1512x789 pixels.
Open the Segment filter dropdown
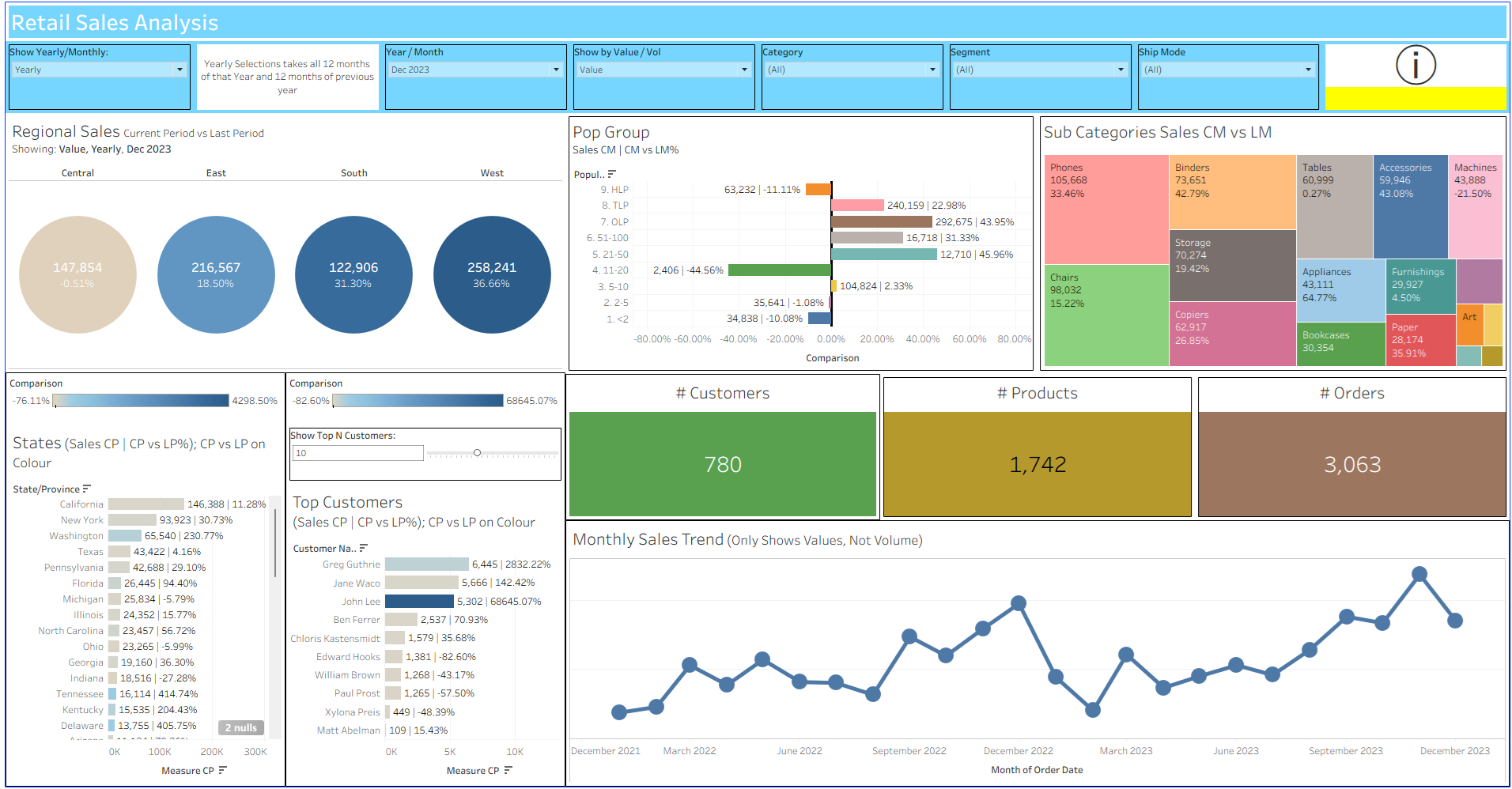1121,70
